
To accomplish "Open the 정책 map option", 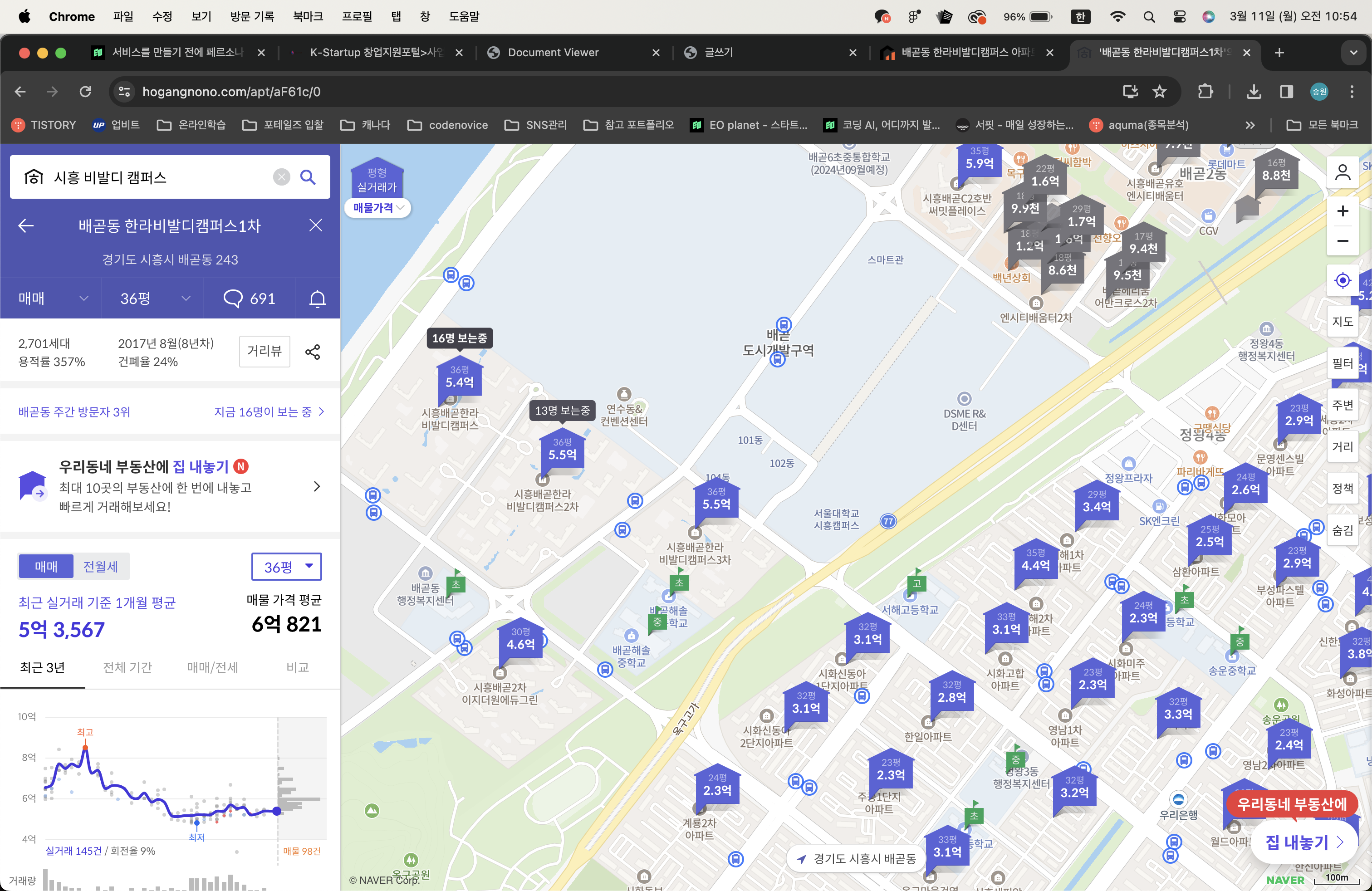I will point(1343,489).
